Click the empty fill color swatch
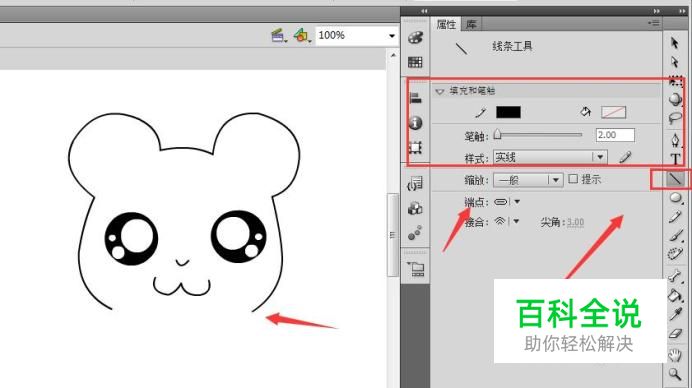Viewport: 692px width, 388px height. (613, 112)
